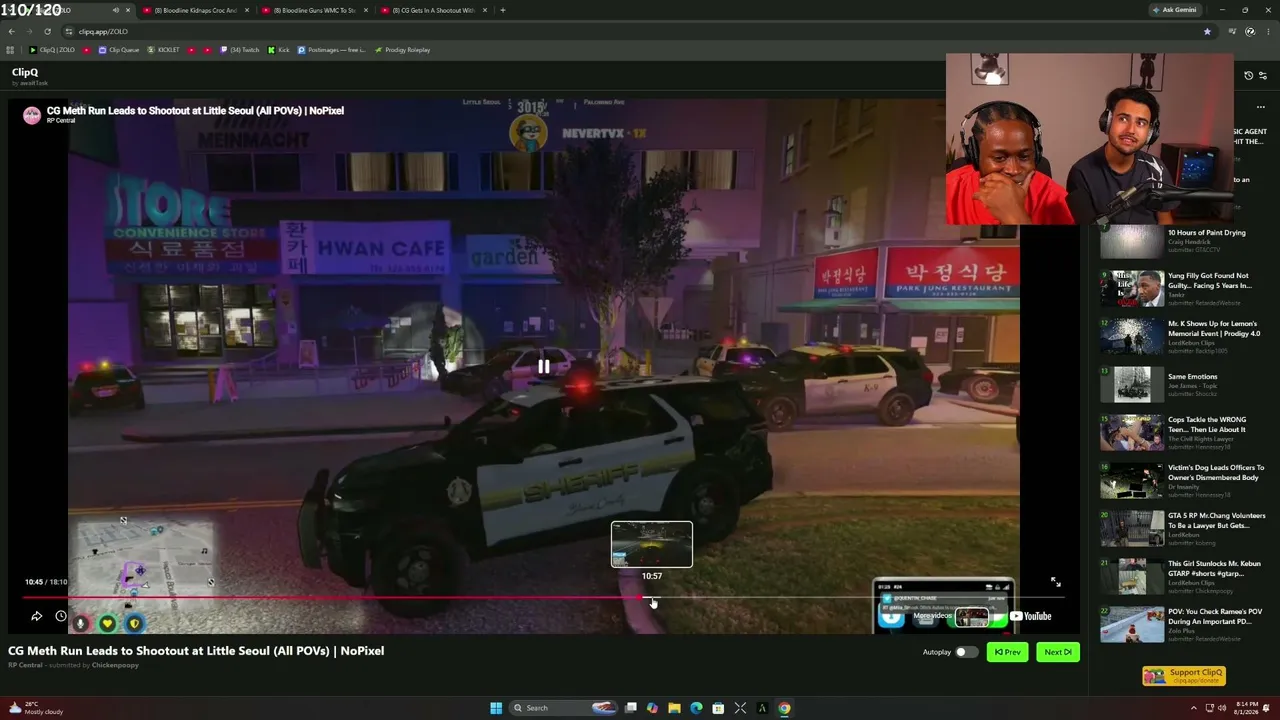The image size is (1280, 720).
Task: Open the taskbar clock showing 8:14 PM
Action: pos(1246,708)
